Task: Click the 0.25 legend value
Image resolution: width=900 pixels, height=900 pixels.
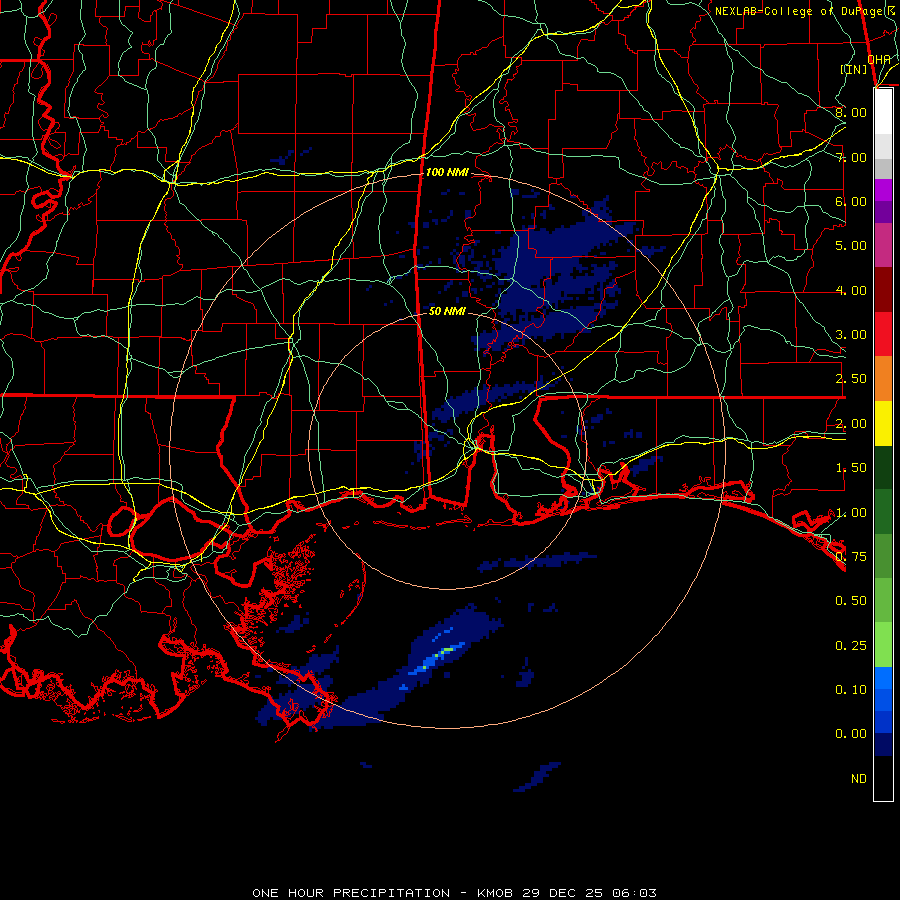Action: pyautogui.click(x=851, y=646)
